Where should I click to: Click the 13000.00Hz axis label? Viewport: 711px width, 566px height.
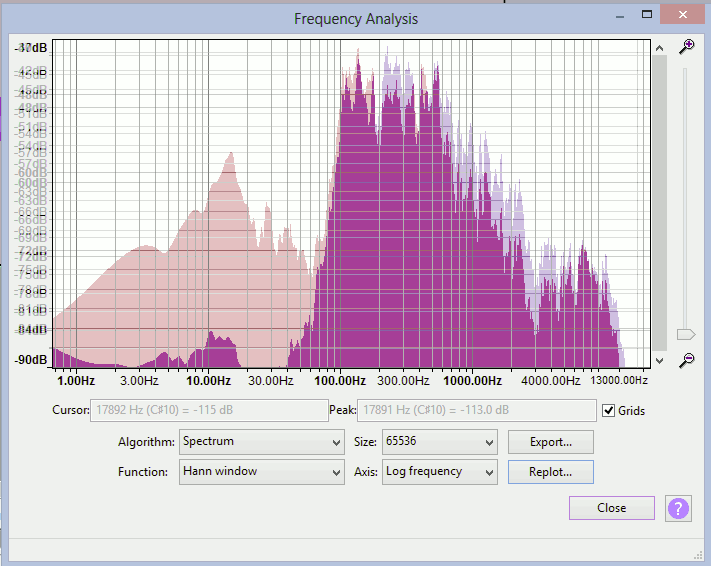pyautogui.click(x=619, y=380)
